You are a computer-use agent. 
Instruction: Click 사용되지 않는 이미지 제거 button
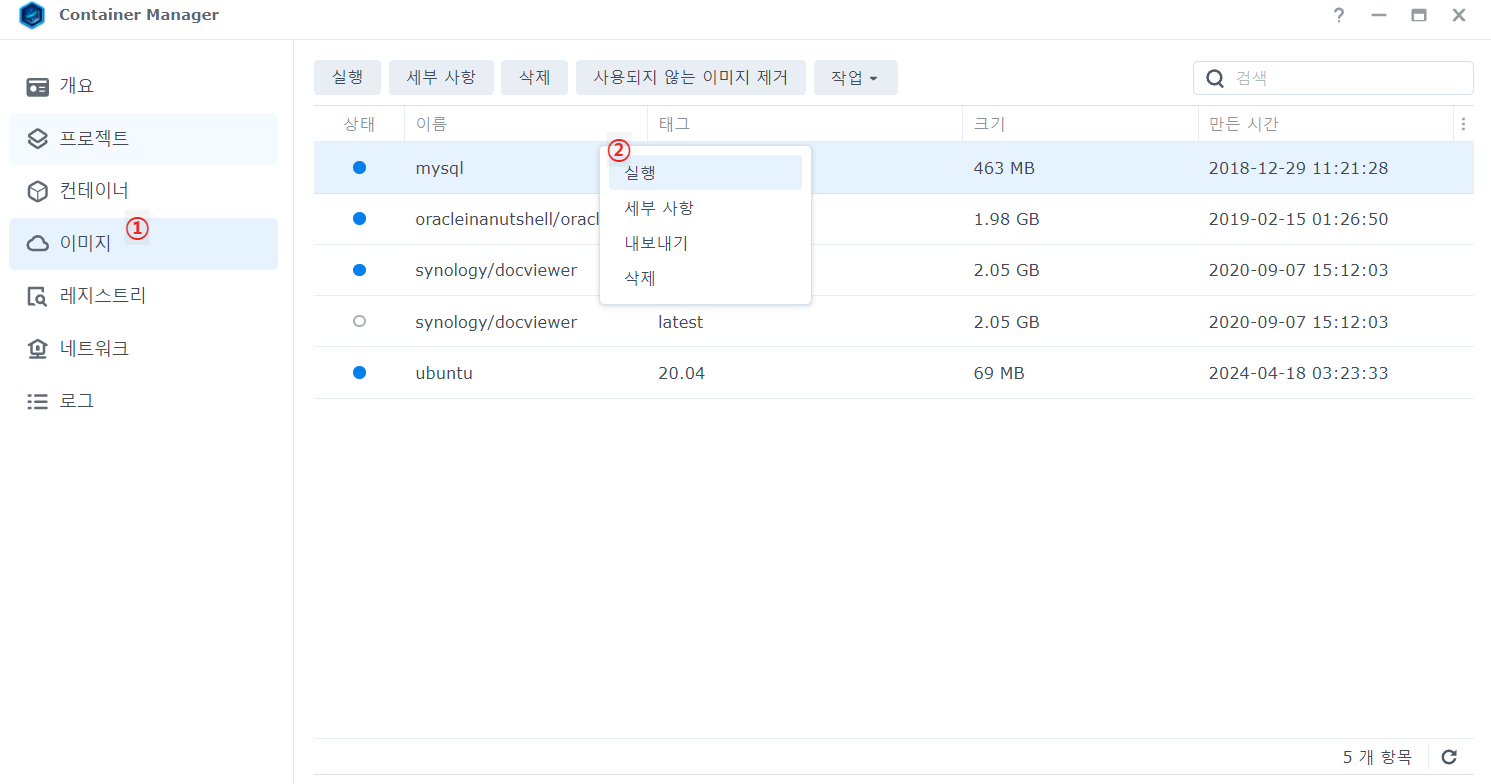coord(691,77)
